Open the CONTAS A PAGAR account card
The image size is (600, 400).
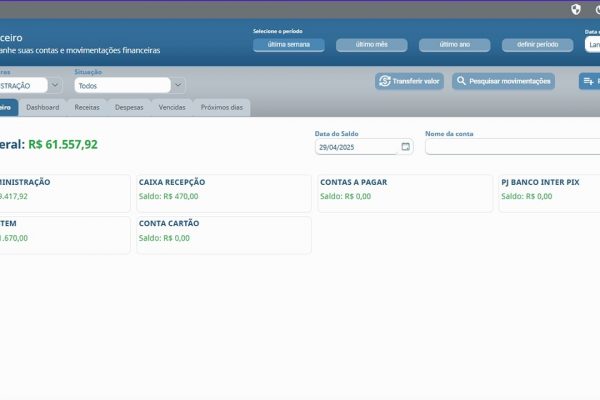(x=405, y=193)
